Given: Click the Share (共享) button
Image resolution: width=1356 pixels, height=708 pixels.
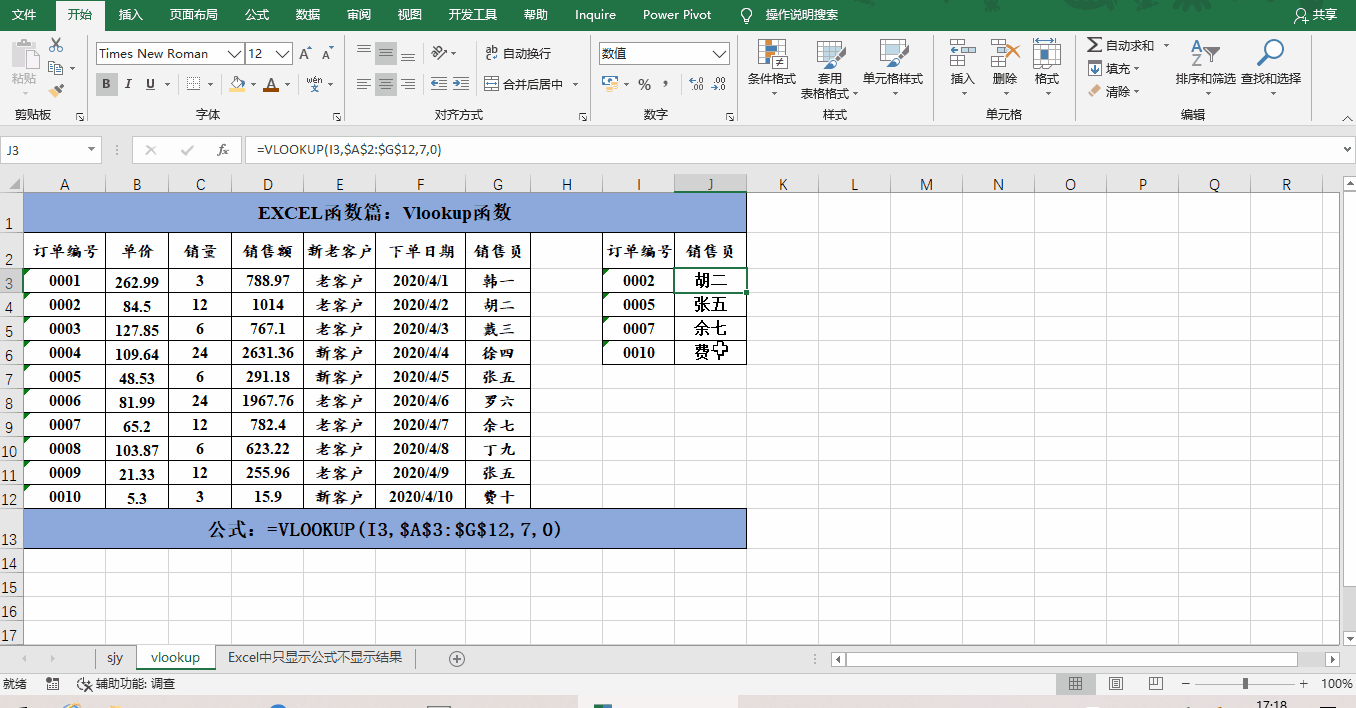Looking at the screenshot, I should click(x=1315, y=15).
